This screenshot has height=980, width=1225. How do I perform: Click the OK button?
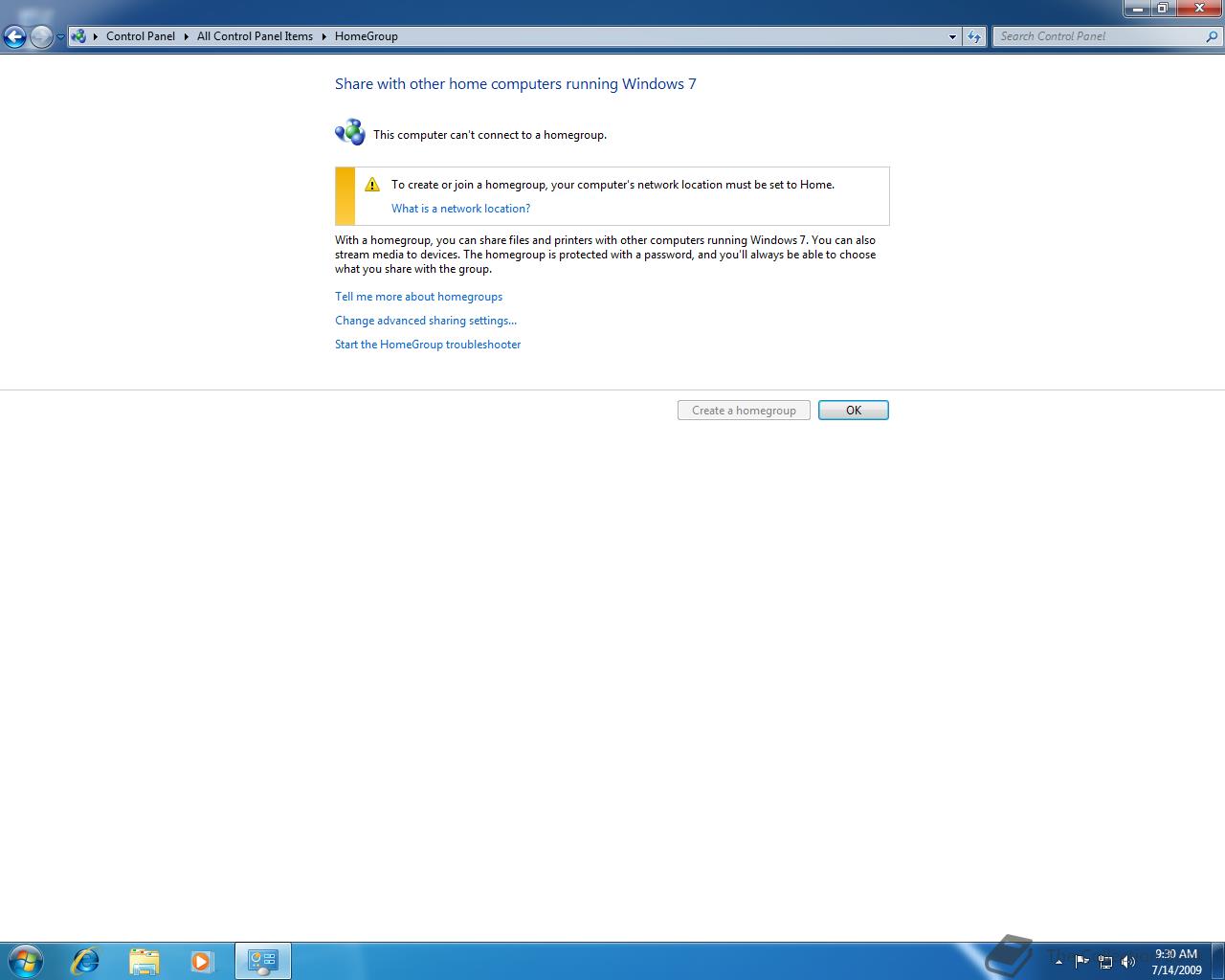pos(854,411)
